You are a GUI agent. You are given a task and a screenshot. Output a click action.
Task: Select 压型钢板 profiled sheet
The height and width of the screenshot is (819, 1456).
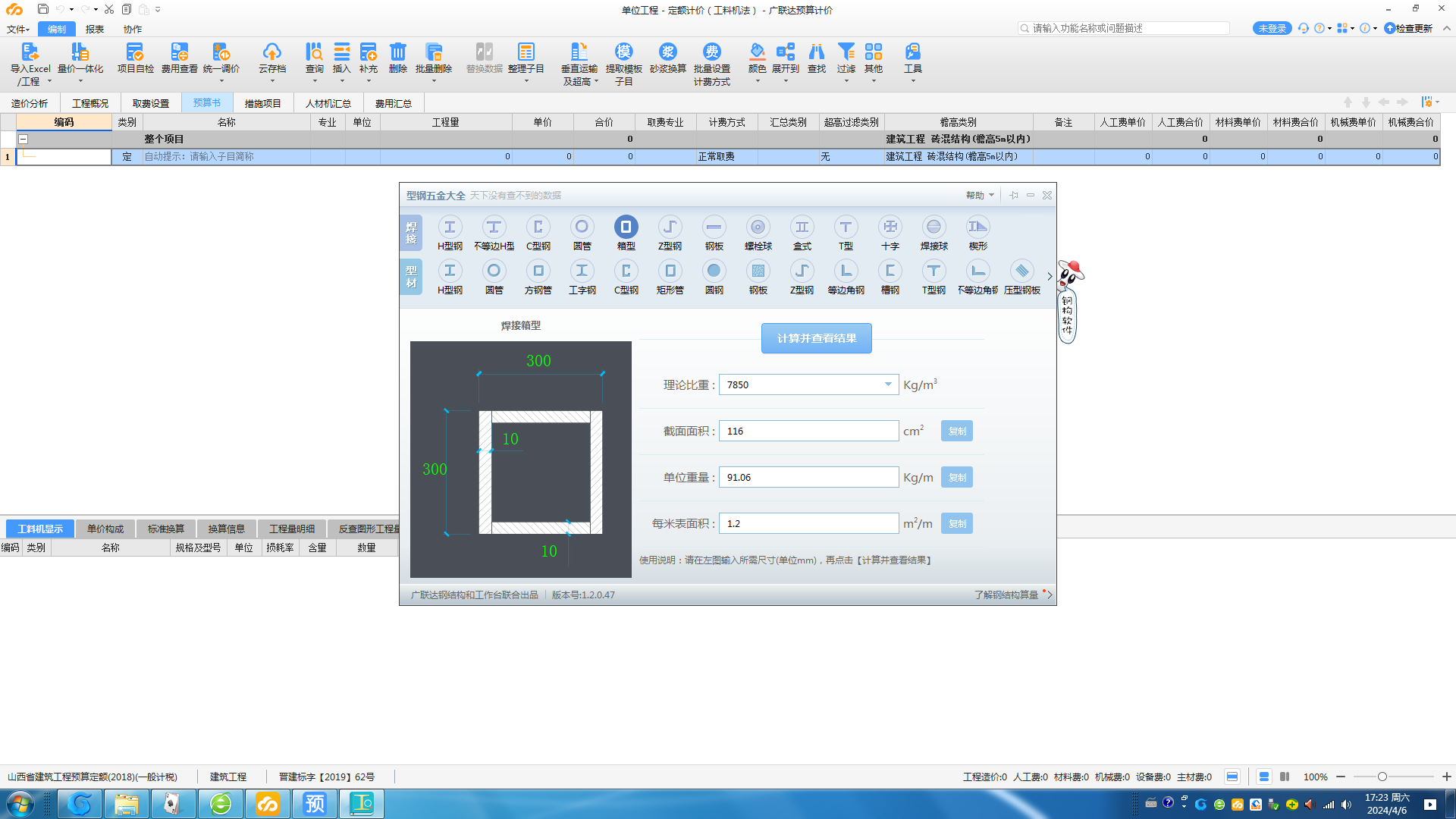1021,277
